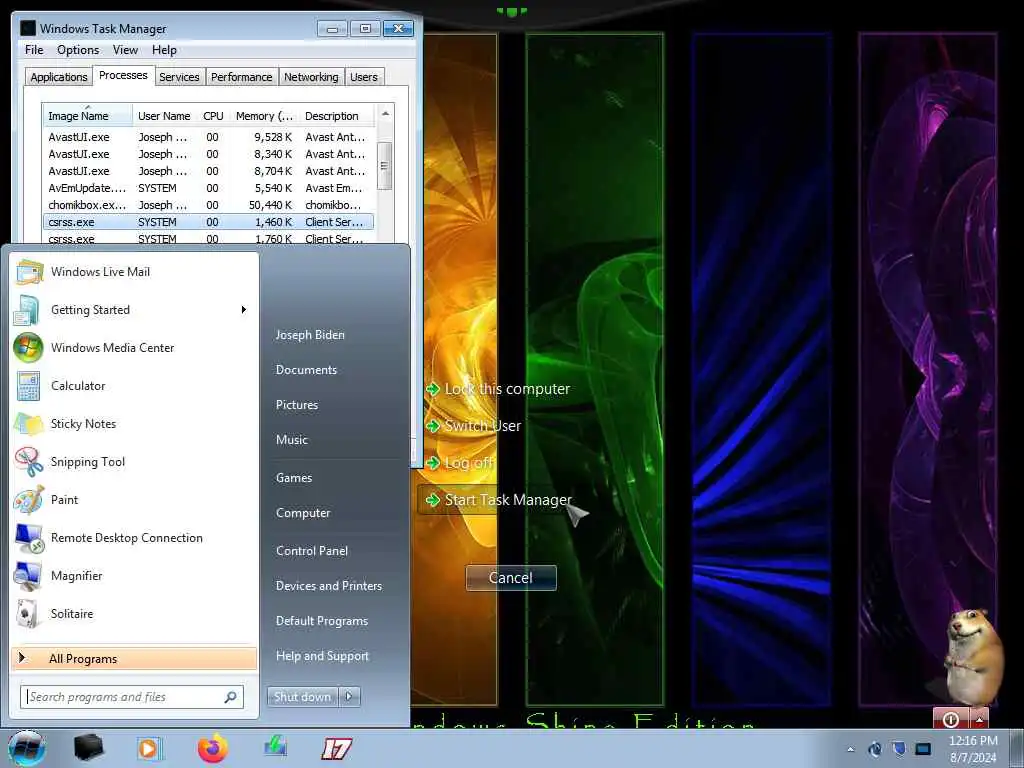Image resolution: width=1024 pixels, height=768 pixels.
Task: Open the Shut down options arrow
Action: (349, 697)
